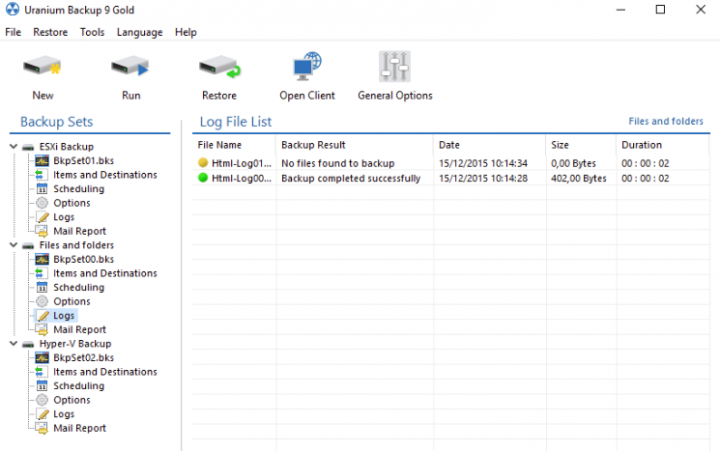Click date 15/12/2015 10:14:28
Viewport: 720px width, 451px height.
tap(483, 178)
